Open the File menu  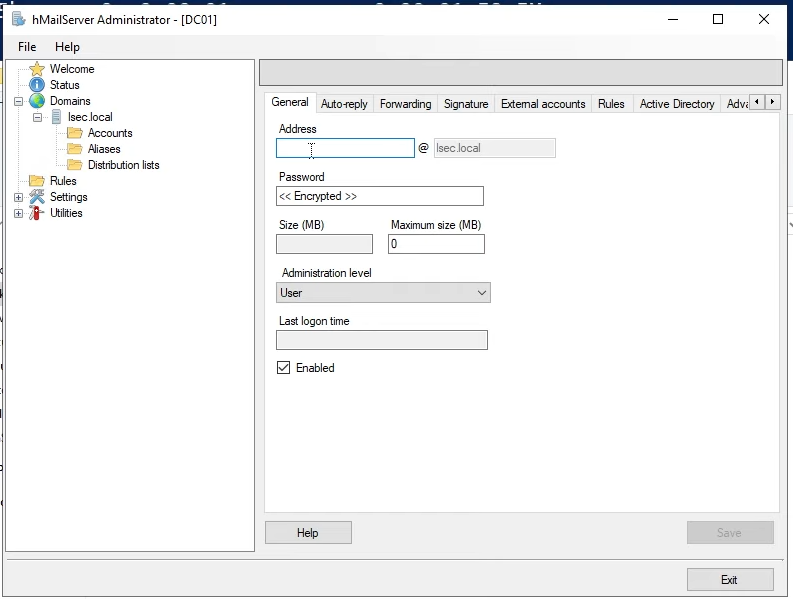pos(27,47)
